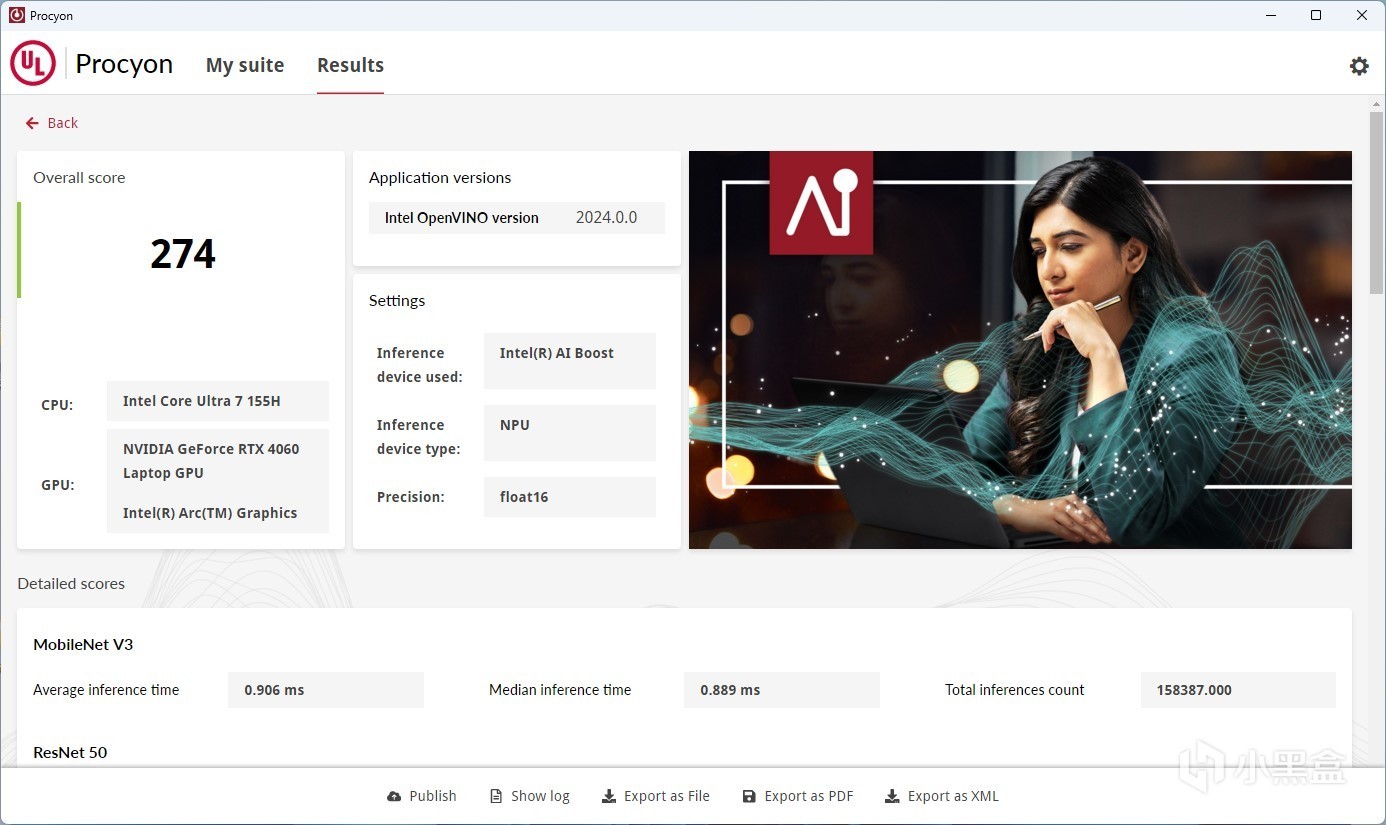Click the UL logo icon

(33, 64)
